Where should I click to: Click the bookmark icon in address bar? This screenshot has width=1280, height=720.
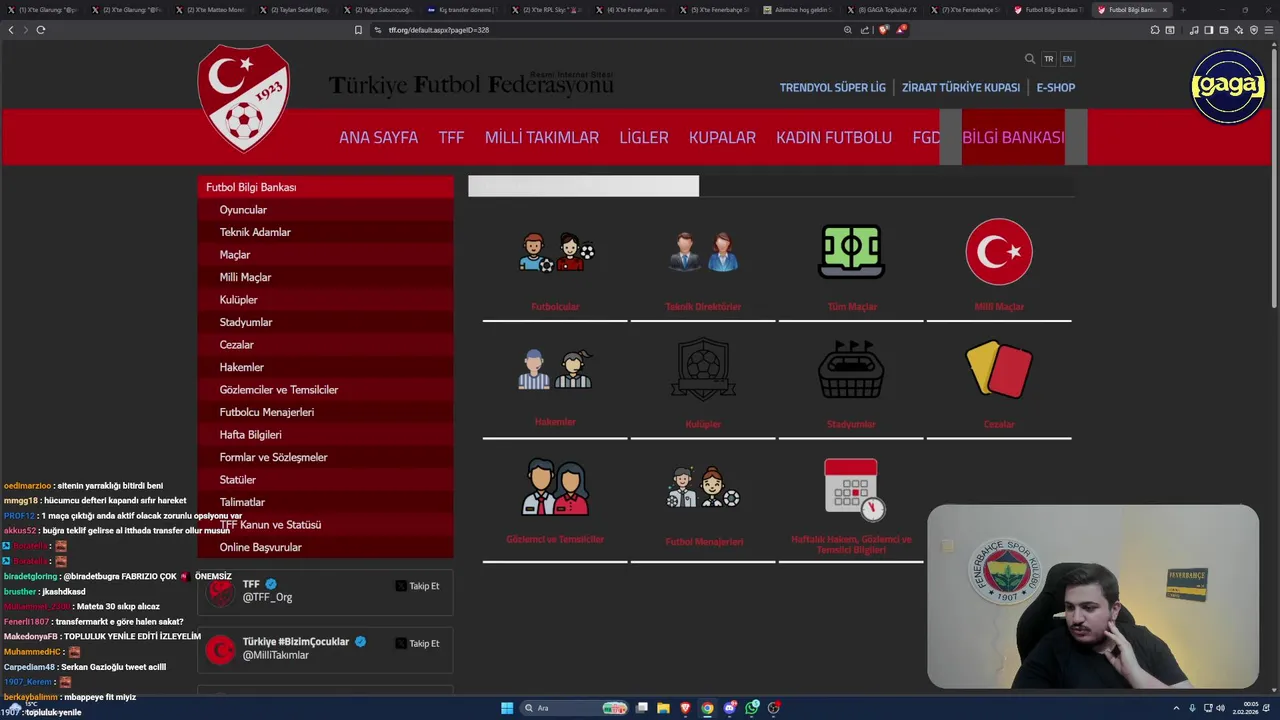click(358, 30)
